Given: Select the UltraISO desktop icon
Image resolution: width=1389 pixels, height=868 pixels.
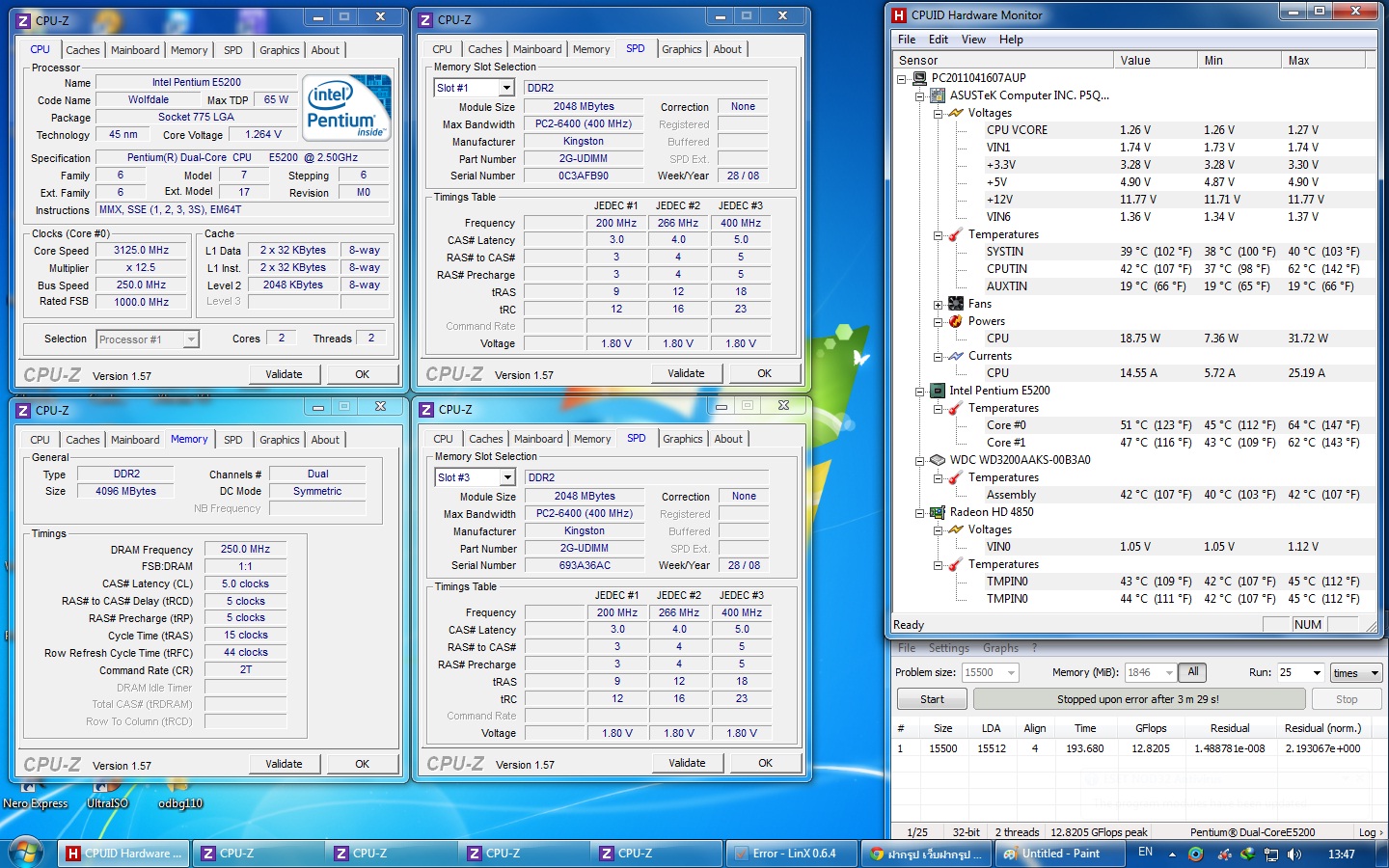Looking at the screenshot, I should pyautogui.click(x=107, y=797).
